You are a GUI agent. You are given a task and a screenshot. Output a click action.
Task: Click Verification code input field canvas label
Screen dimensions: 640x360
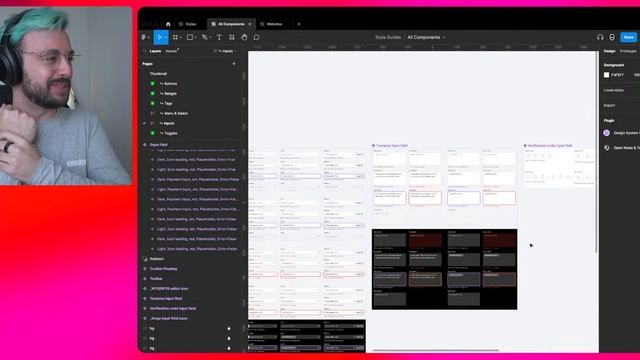[550, 145]
